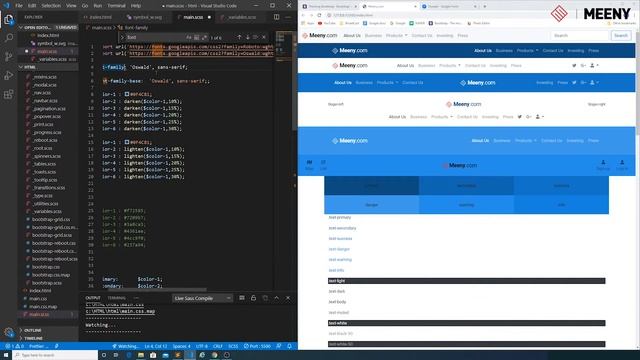Switch to the TERMINAL panel tab
Image resolution: width=640 pixels, height=360 pixels.
click(x=117, y=298)
